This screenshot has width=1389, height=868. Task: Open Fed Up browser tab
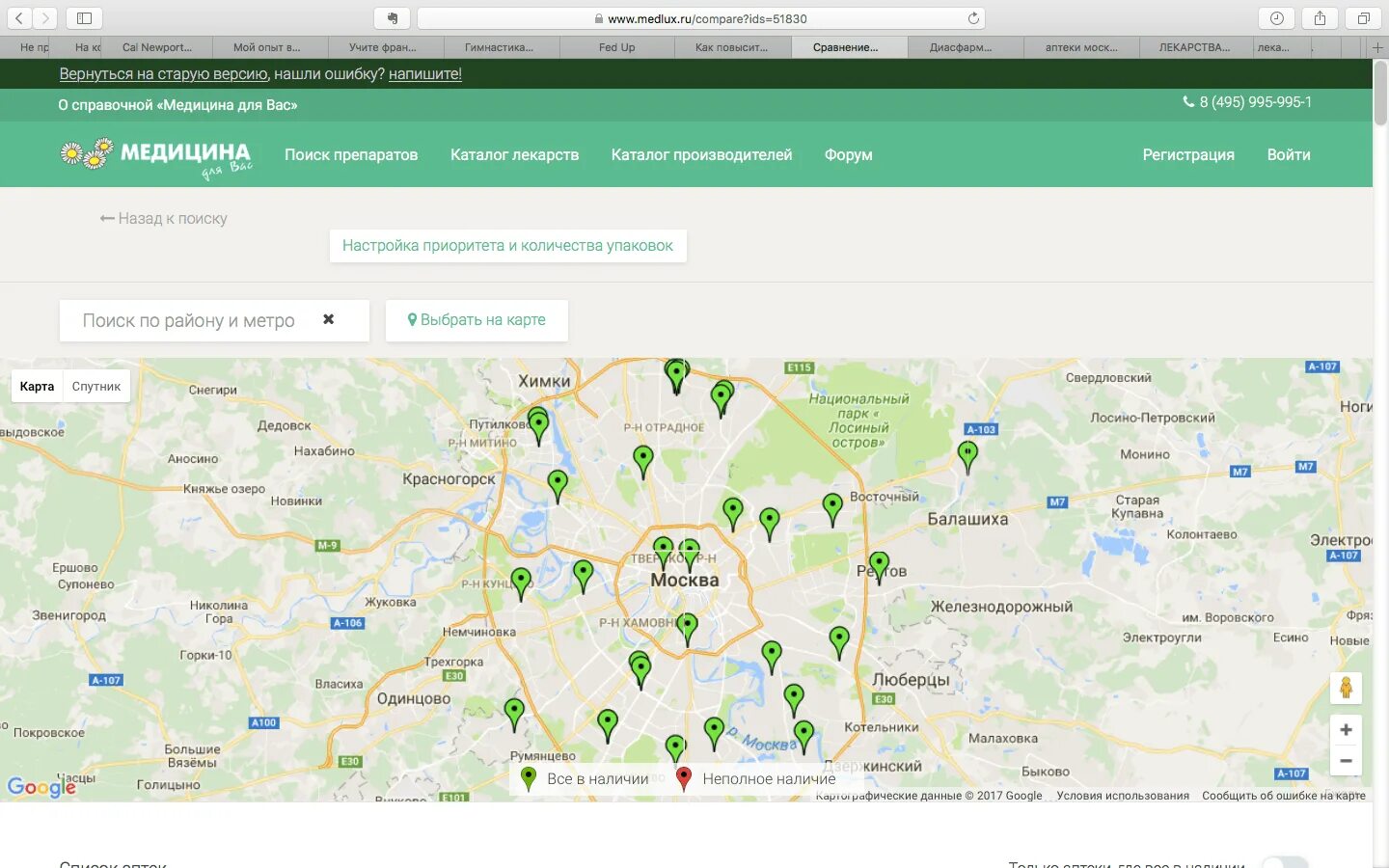[617, 47]
